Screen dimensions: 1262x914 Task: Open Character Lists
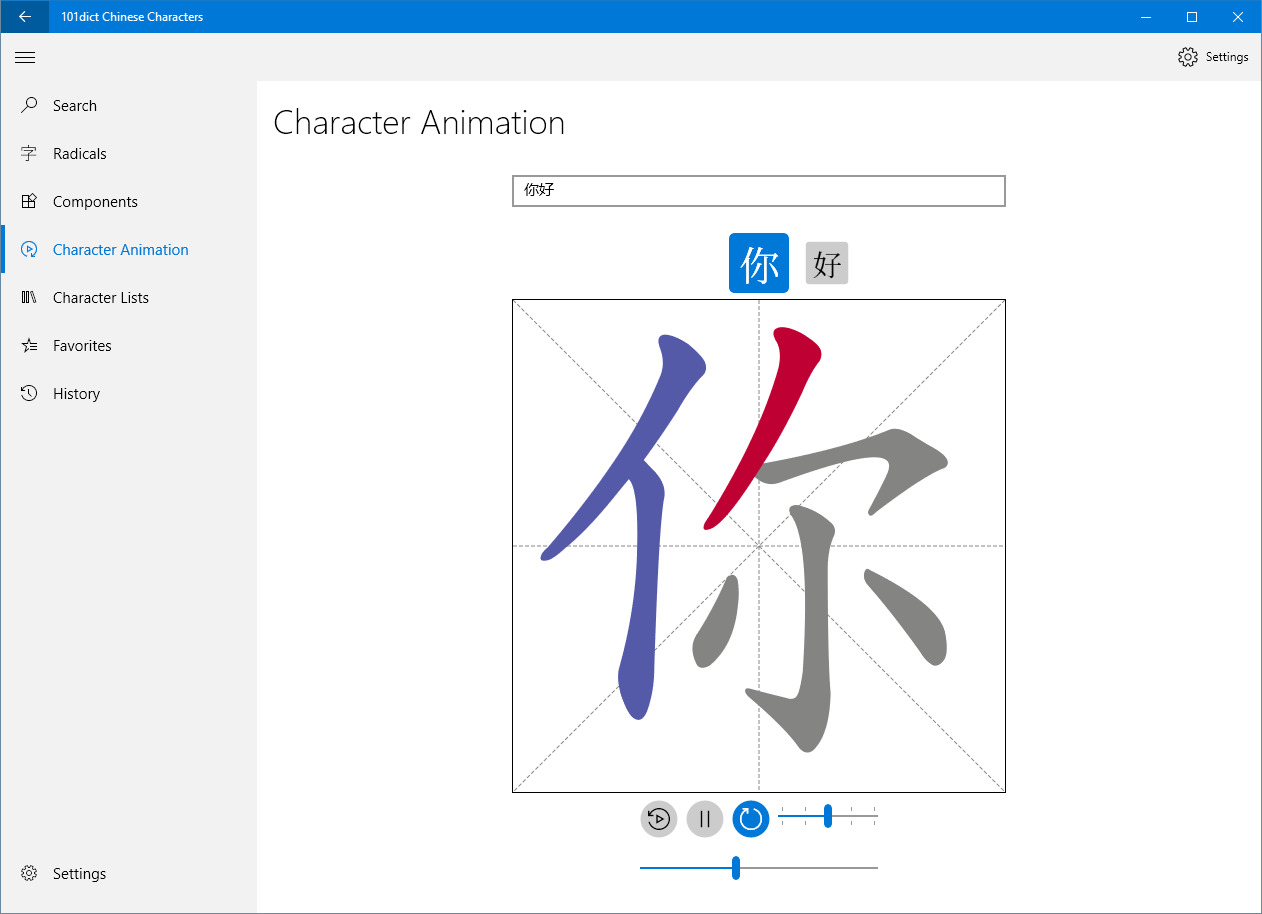click(100, 298)
